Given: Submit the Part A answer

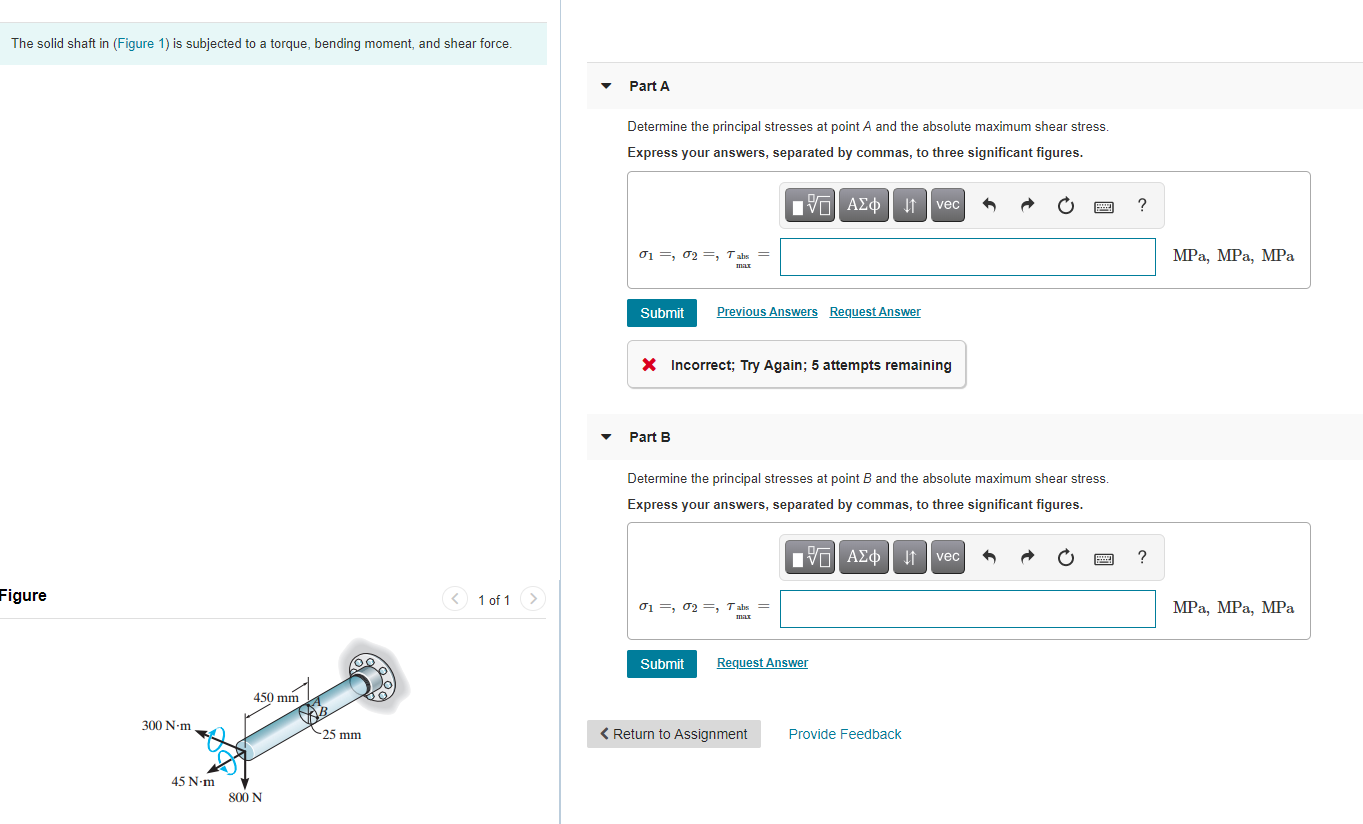Looking at the screenshot, I should [x=662, y=313].
